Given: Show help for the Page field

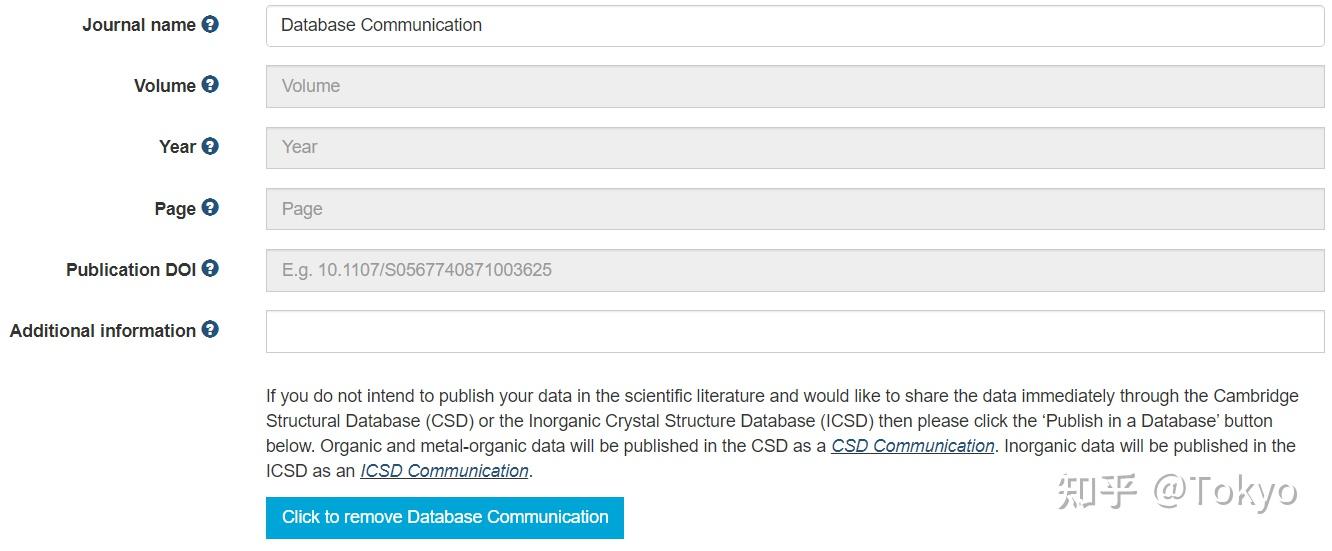Looking at the screenshot, I should click(210, 208).
